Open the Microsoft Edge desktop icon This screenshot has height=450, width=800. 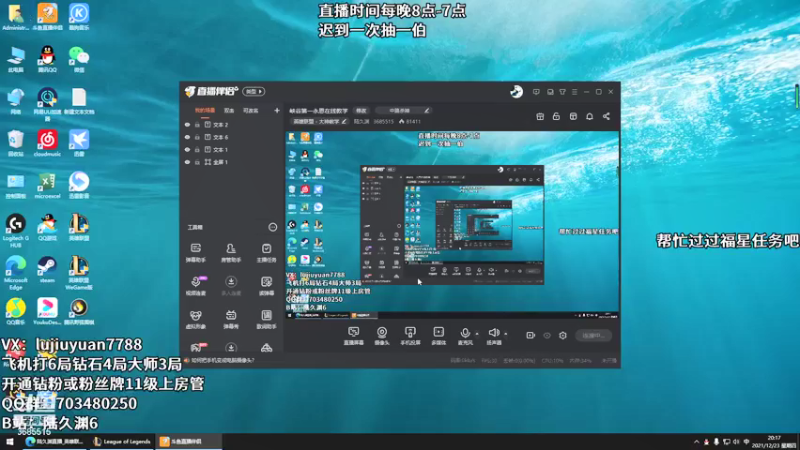(16, 273)
